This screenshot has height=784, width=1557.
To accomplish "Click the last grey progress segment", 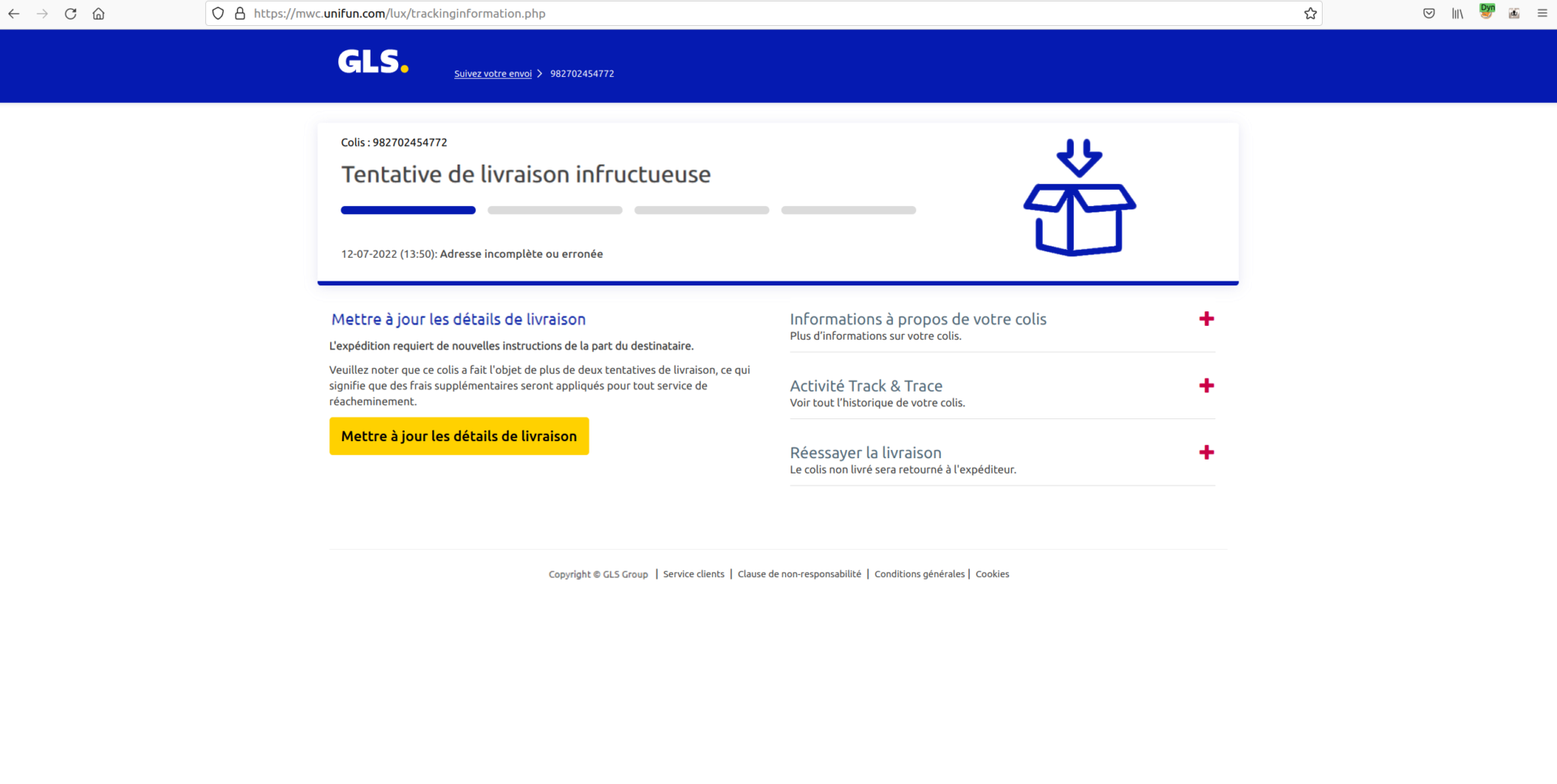I will coord(848,210).
